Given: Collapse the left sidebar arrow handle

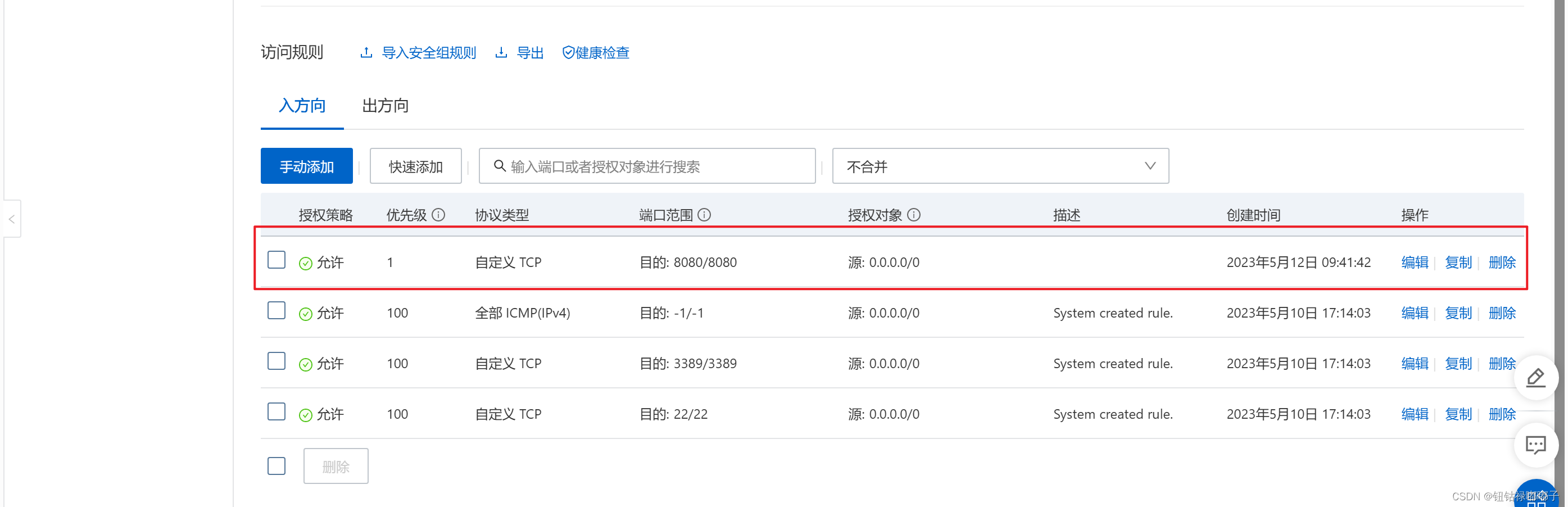Looking at the screenshot, I should pyautogui.click(x=12, y=219).
